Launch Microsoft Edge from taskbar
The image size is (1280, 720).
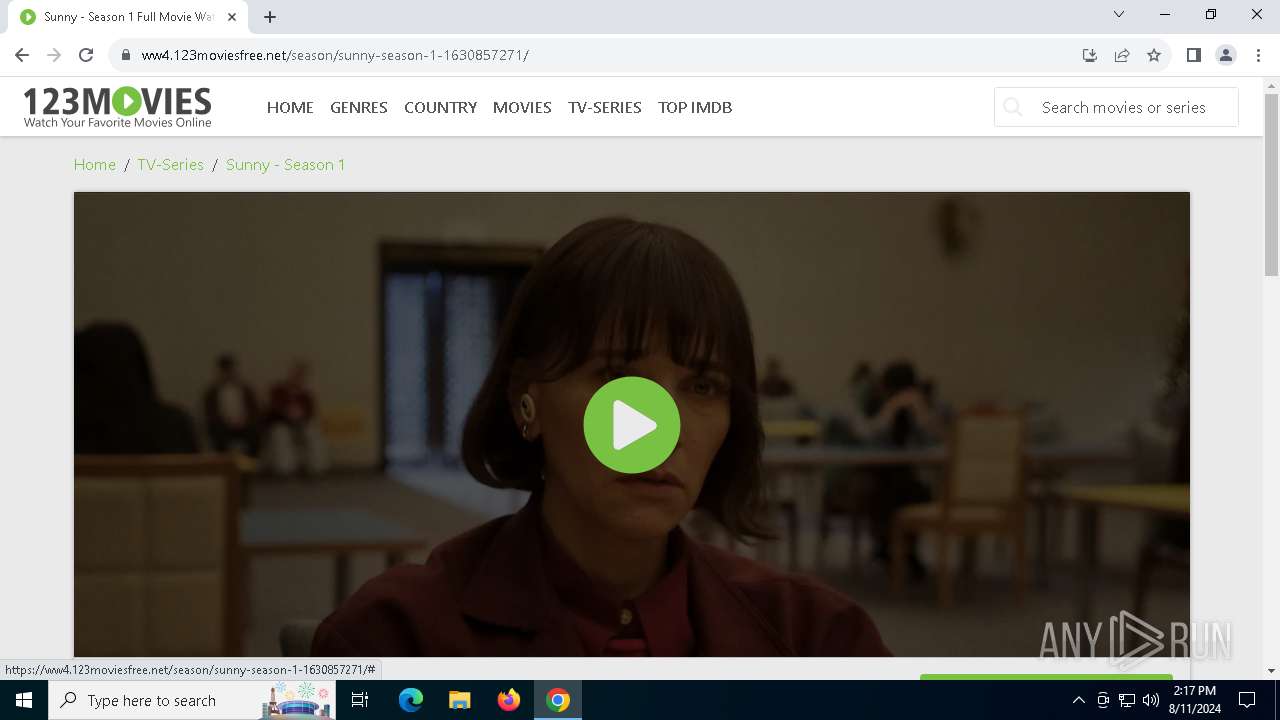click(411, 700)
